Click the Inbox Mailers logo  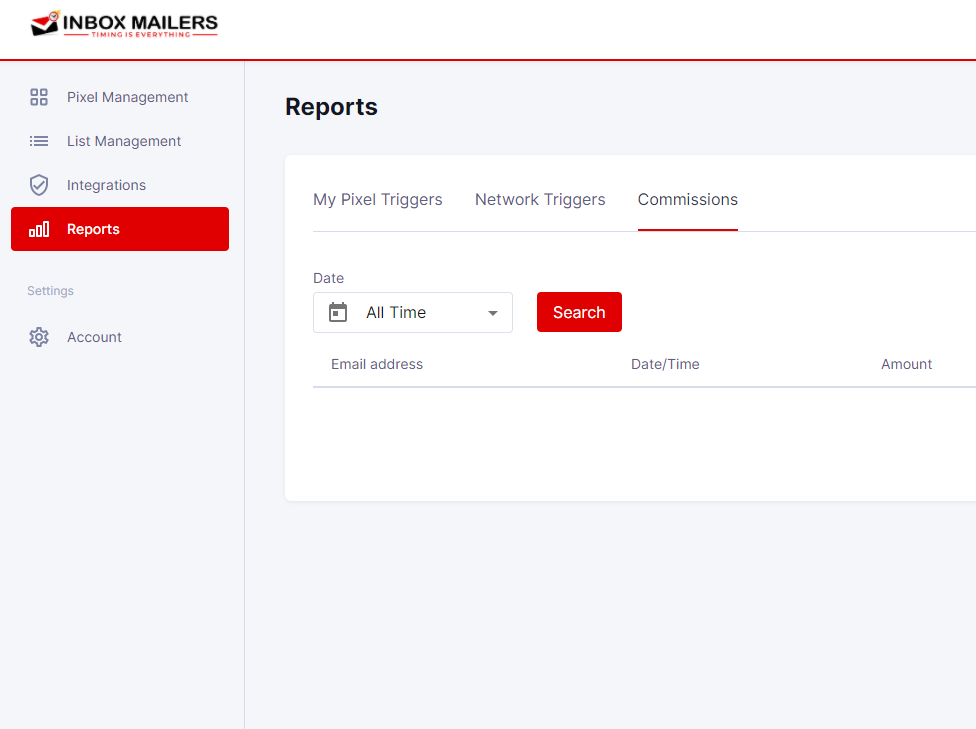click(x=124, y=25)
